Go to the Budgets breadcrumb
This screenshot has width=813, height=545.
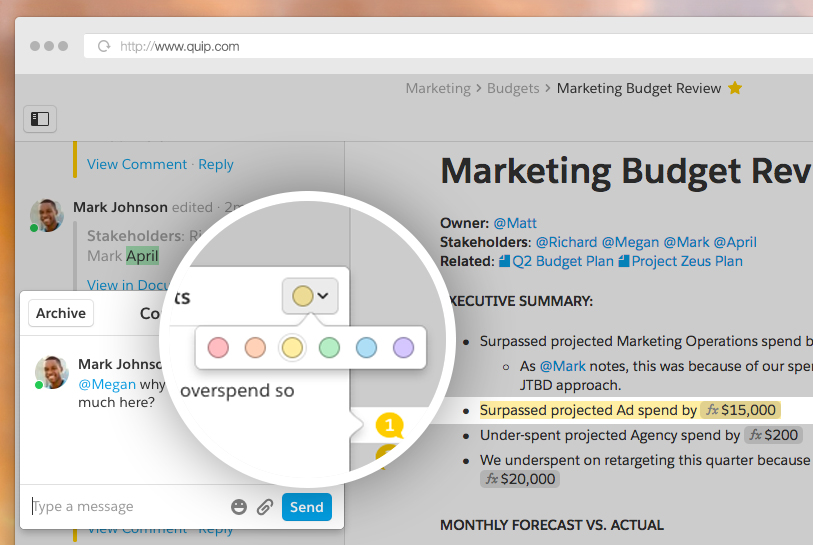(x=513, y=89)
